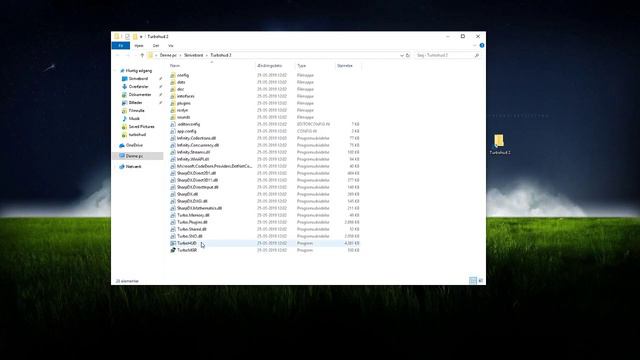
Task: Click the doc folder icon
Action: tap(173, 89)
